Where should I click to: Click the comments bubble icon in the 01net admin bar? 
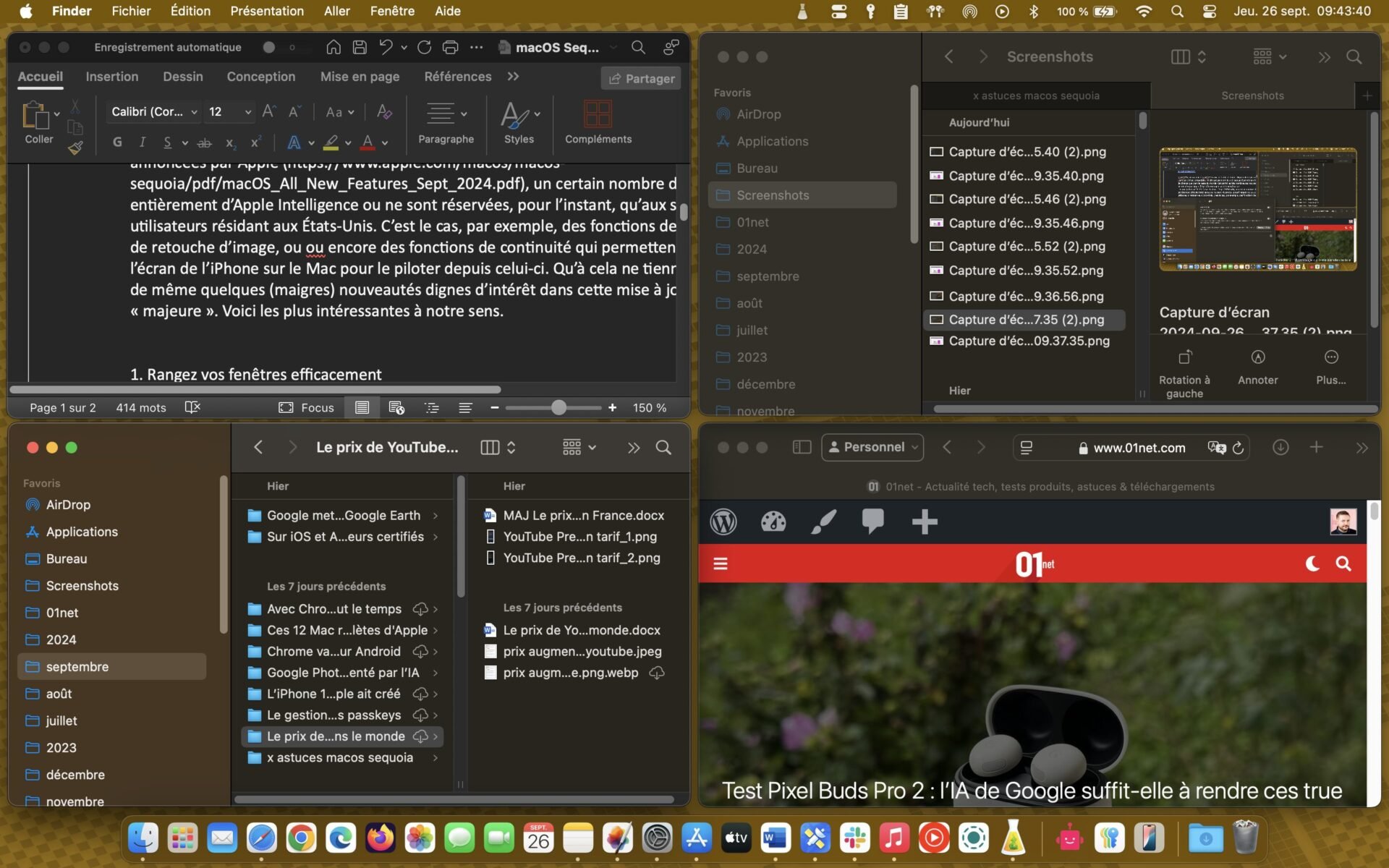pos(872,522)
